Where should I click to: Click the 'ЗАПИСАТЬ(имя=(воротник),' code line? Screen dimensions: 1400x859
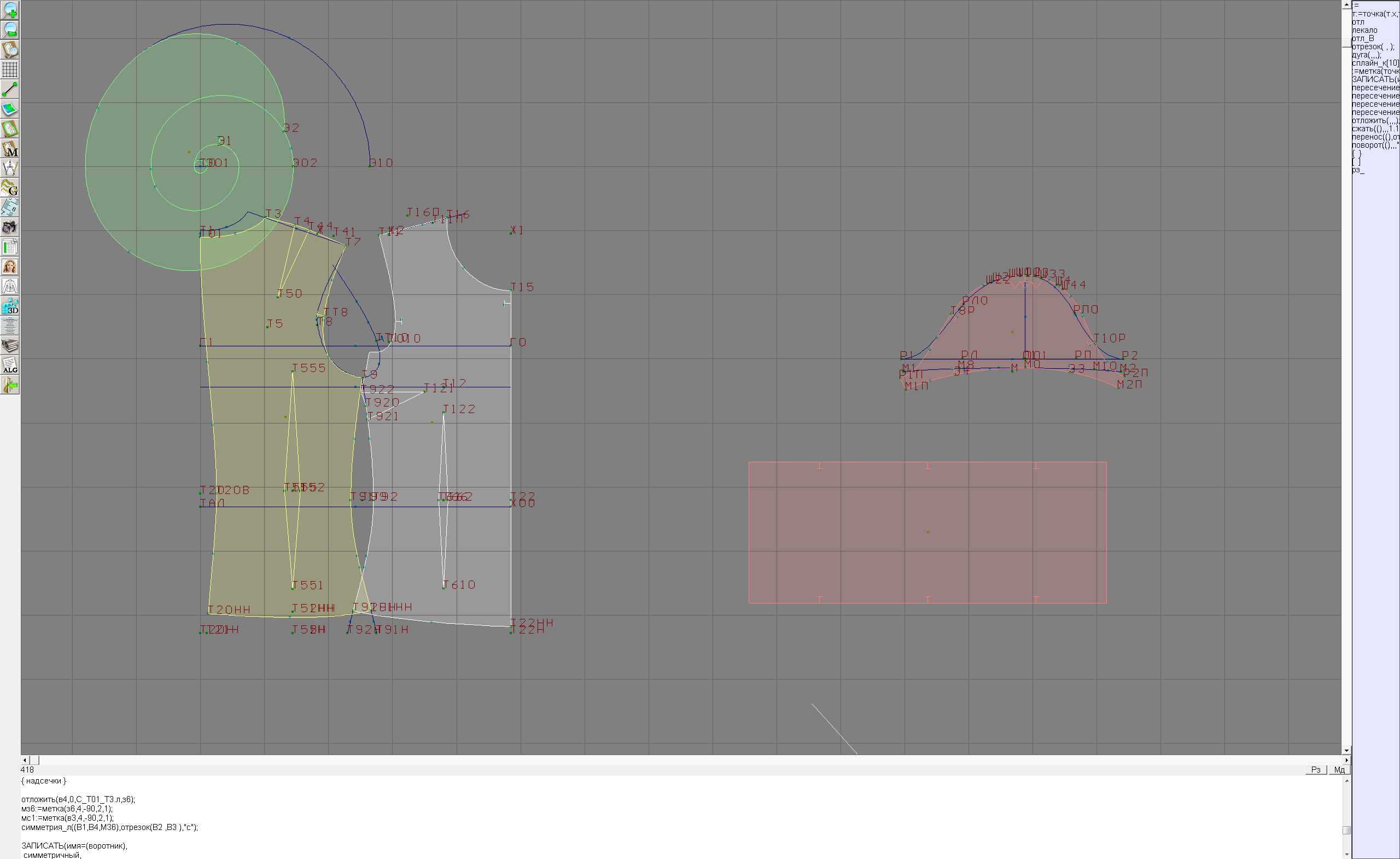74,846
